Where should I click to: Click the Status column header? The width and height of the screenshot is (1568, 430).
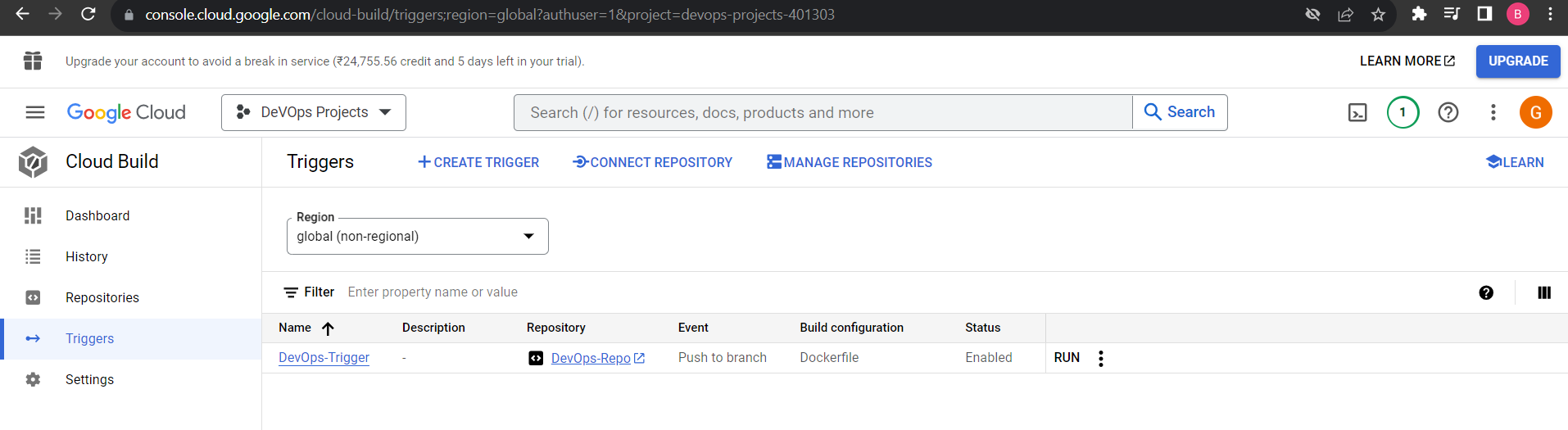[x=982, y=328]
